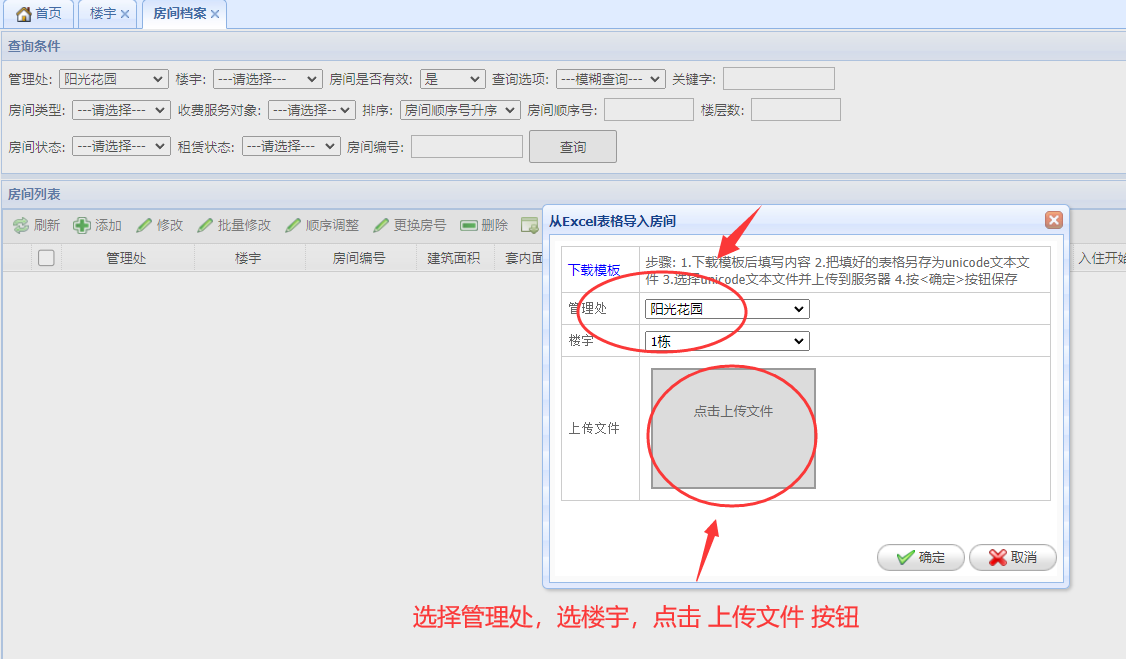Click the 点击上传文件 upload area
Screen dimensions: 1126x659
point(733,428)
